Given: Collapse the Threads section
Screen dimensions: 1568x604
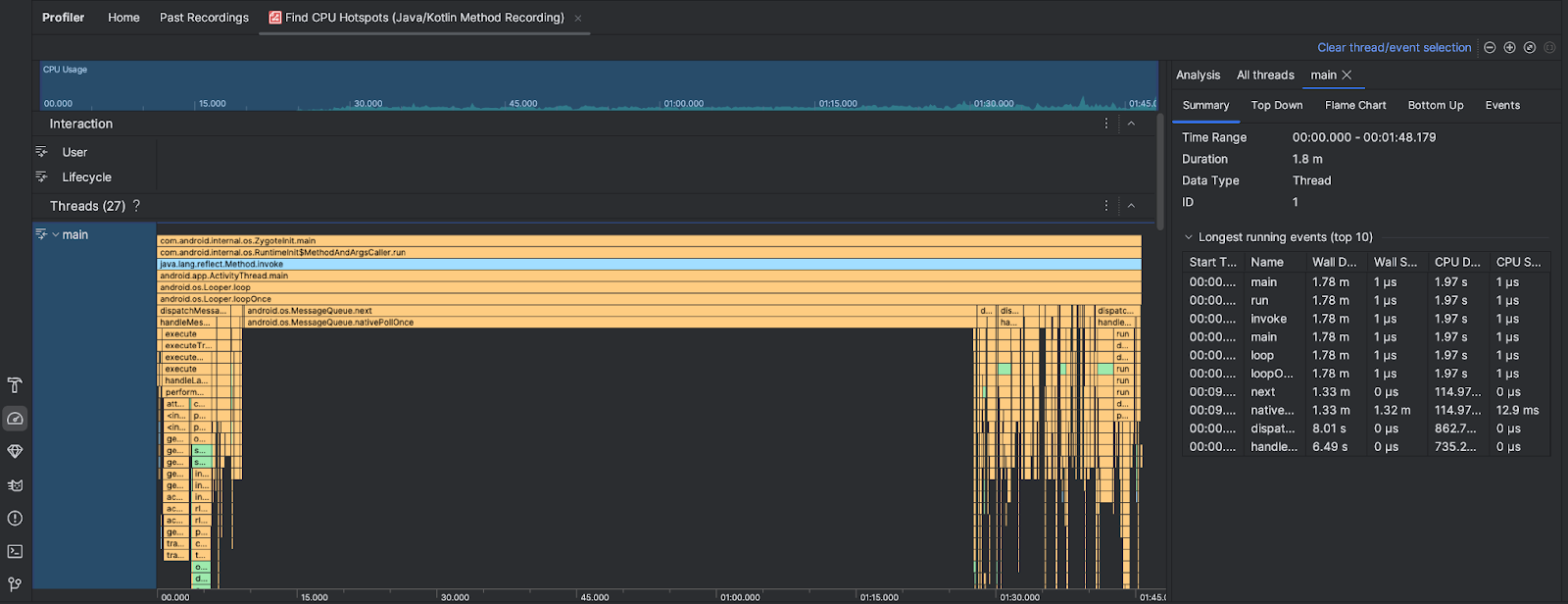Looking at the screenshot, I should (x=1131, y=206).
